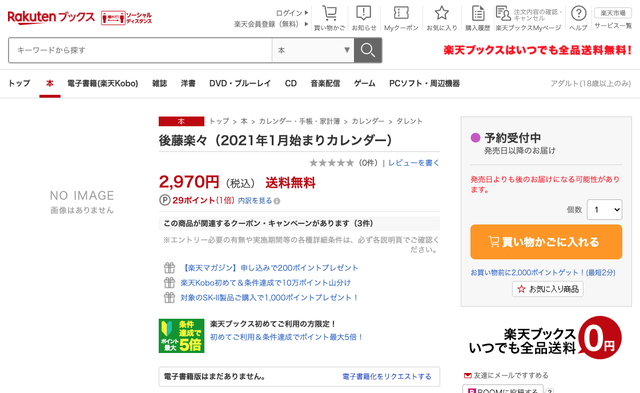Click the magnifying glass search button

(368, 50)
